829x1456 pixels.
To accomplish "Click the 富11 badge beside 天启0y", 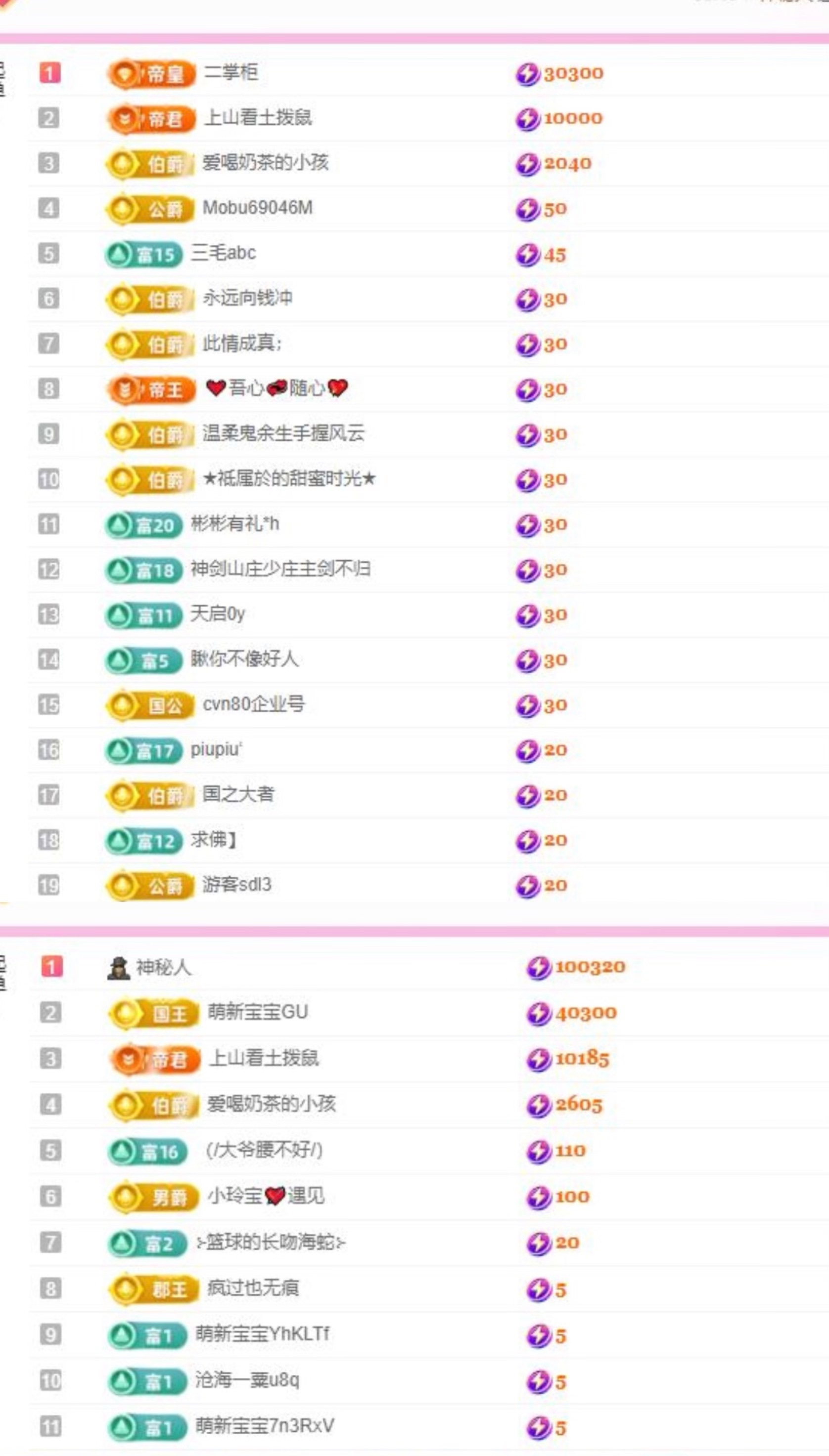I will click(x=144, y=615).
